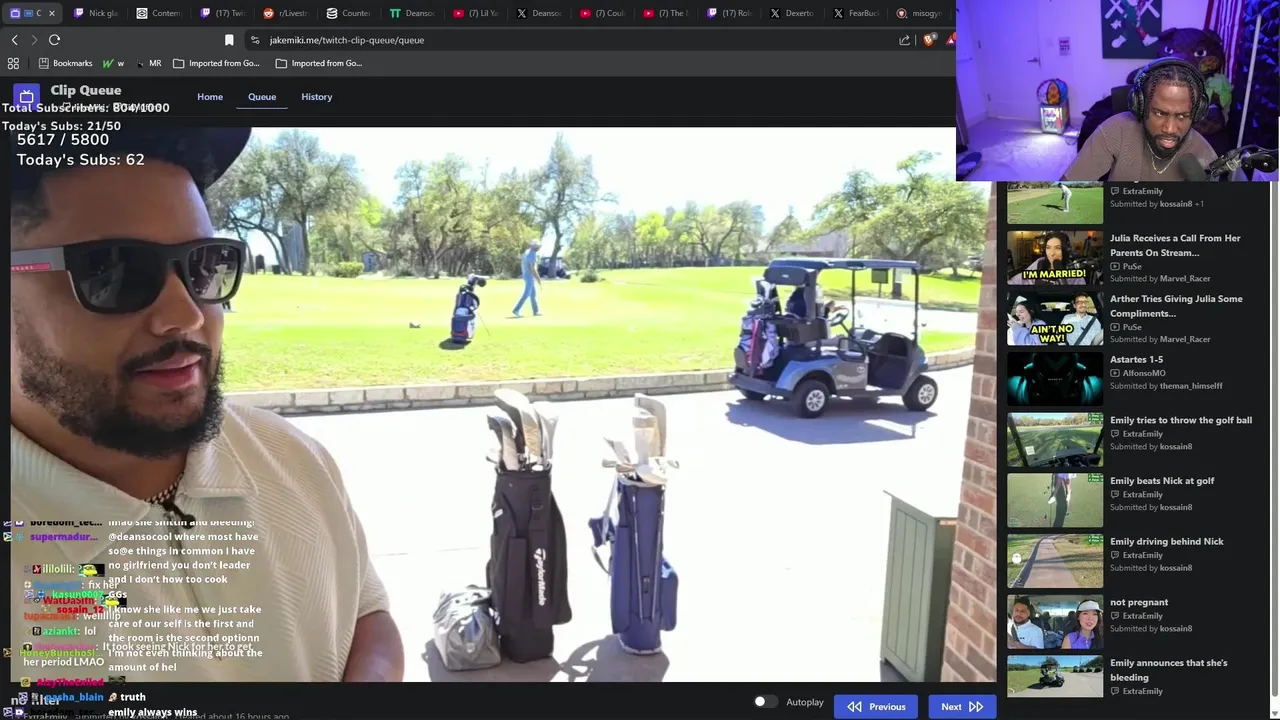The width and height of the screenshot is (1280, 720).
Task: Open clip 'Julia Receives a Call From Her Parents'
Action: [1175, 245]
